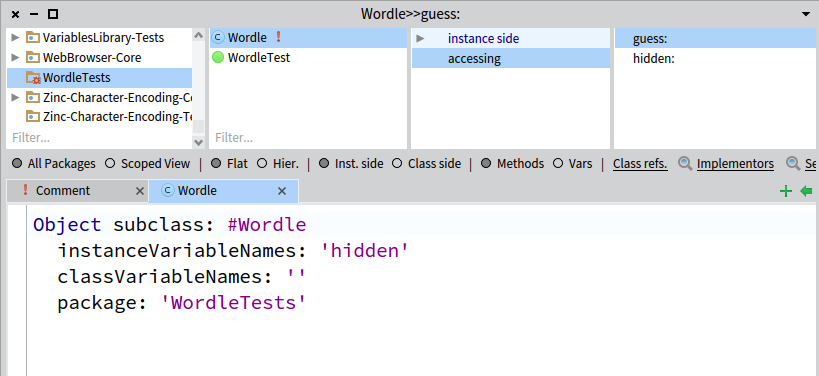Select the Vars radio option
Image resolution: width=819 pixels, height=376 pixels.
coord(558,163)
